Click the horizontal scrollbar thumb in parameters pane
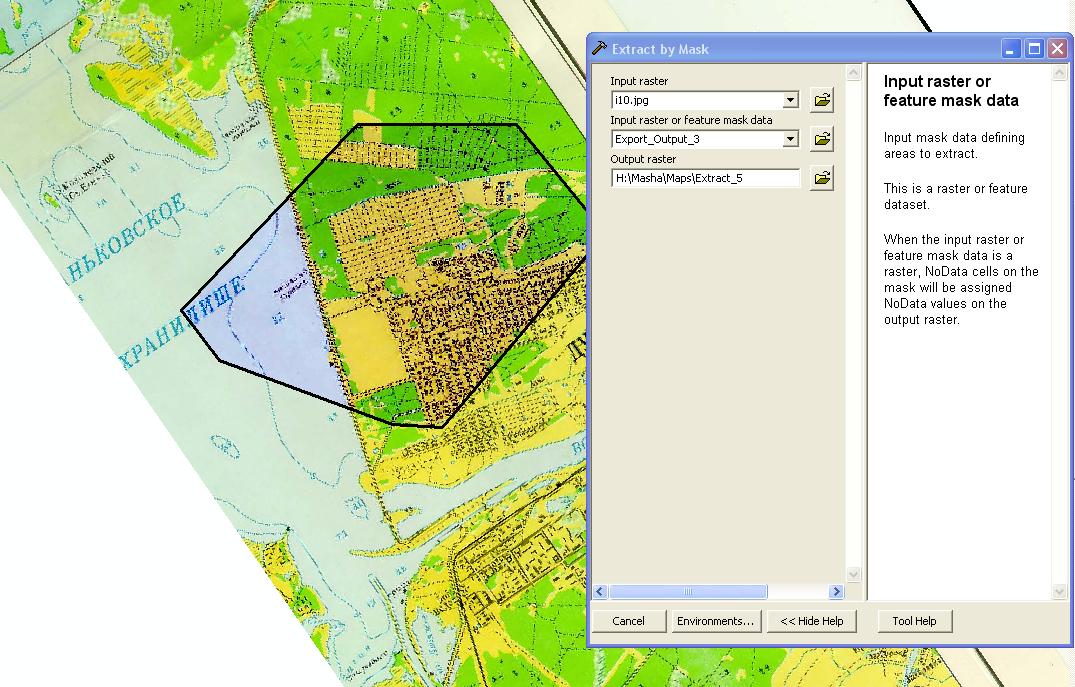Screen dimensions: 1075x687 (x=688, y=592)
